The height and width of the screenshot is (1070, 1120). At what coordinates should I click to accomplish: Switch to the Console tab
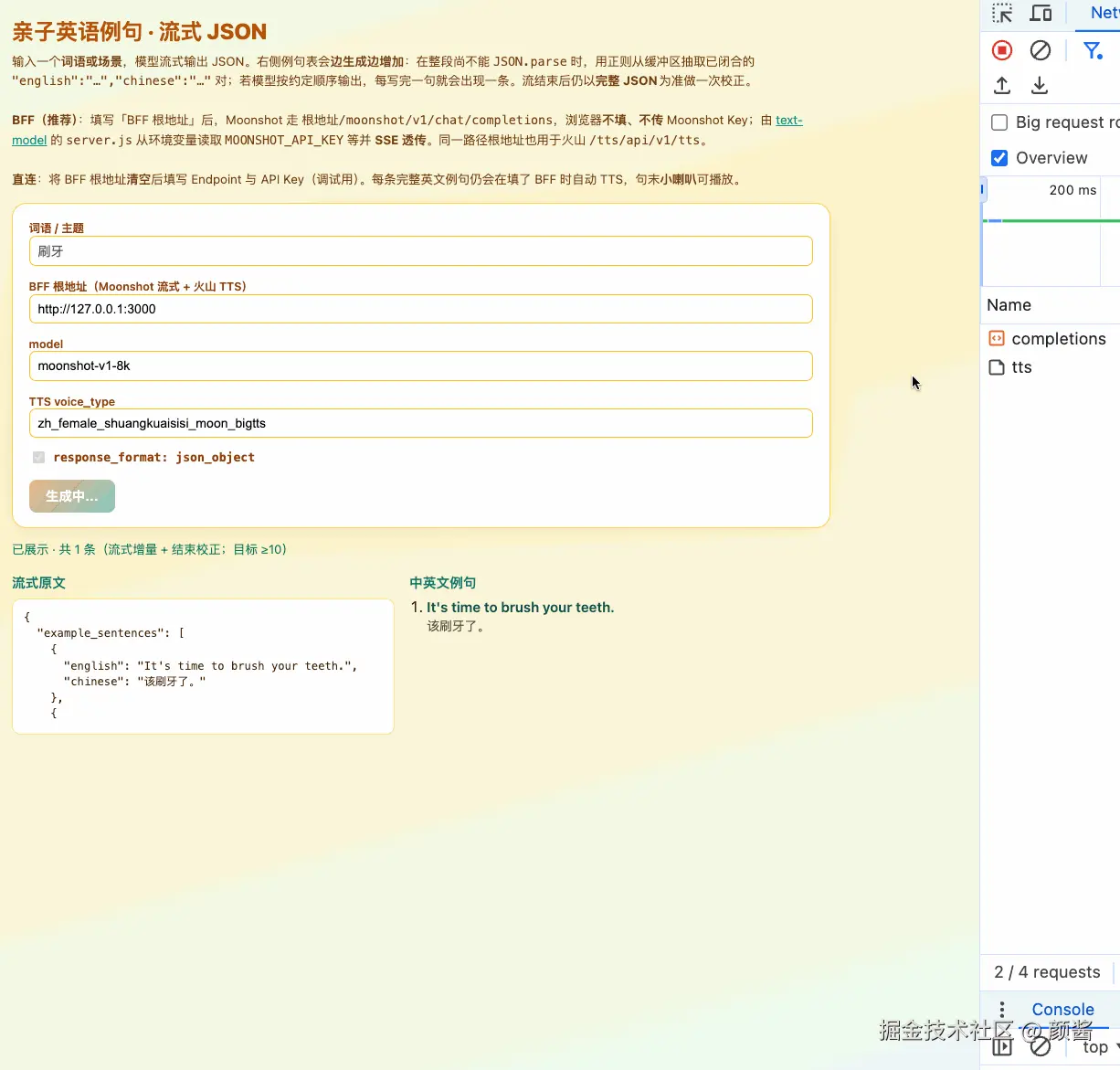click(1061, 1010)
